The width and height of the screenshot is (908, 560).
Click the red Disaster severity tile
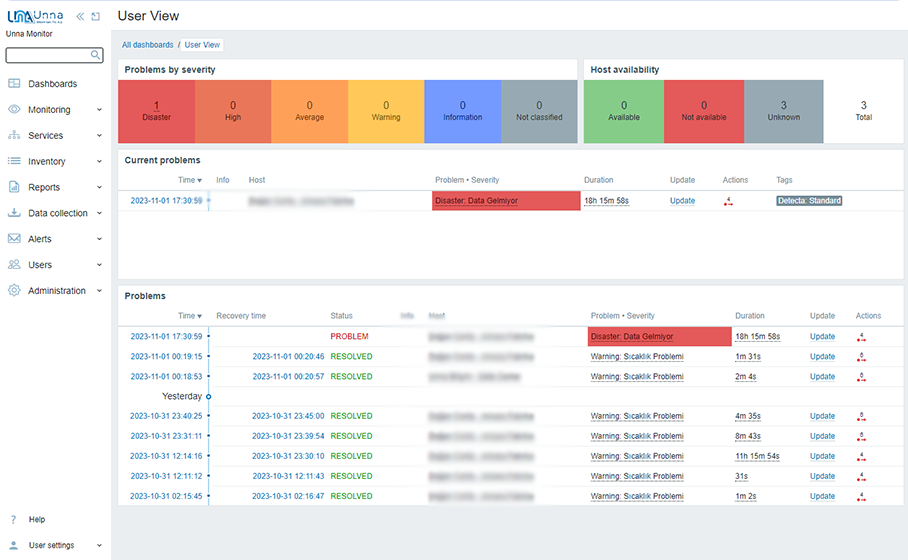pos(156,111)
